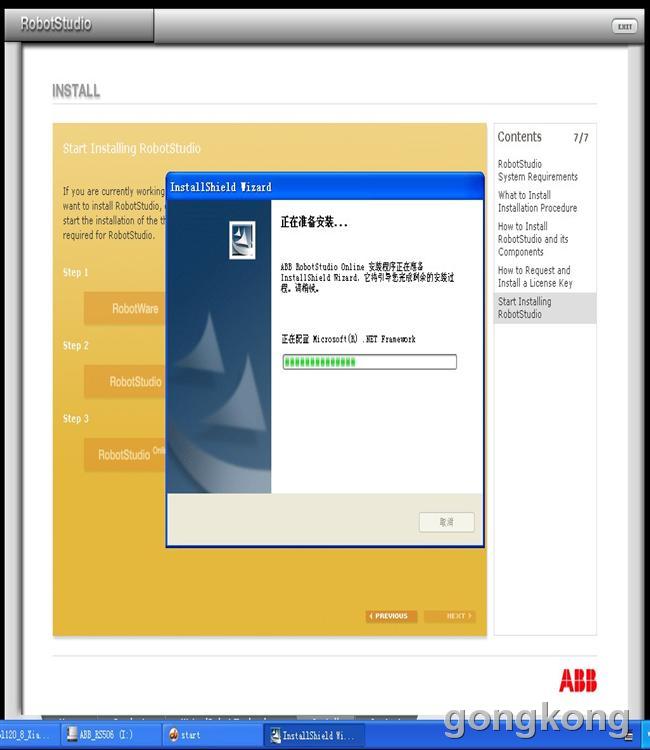Click the InstallShield icon in taskbar

[275, 735]
